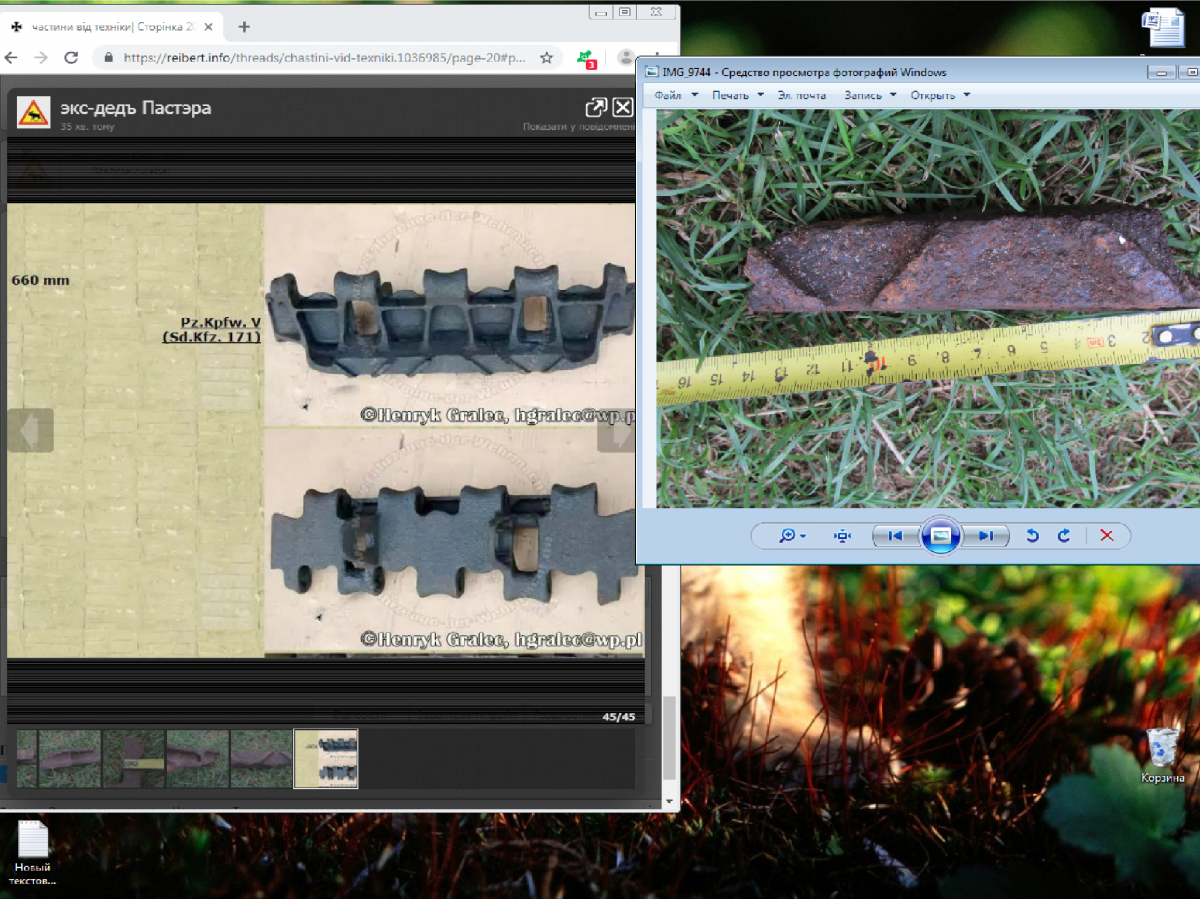Go to previous photo in viewer

(x=896, y=536)
